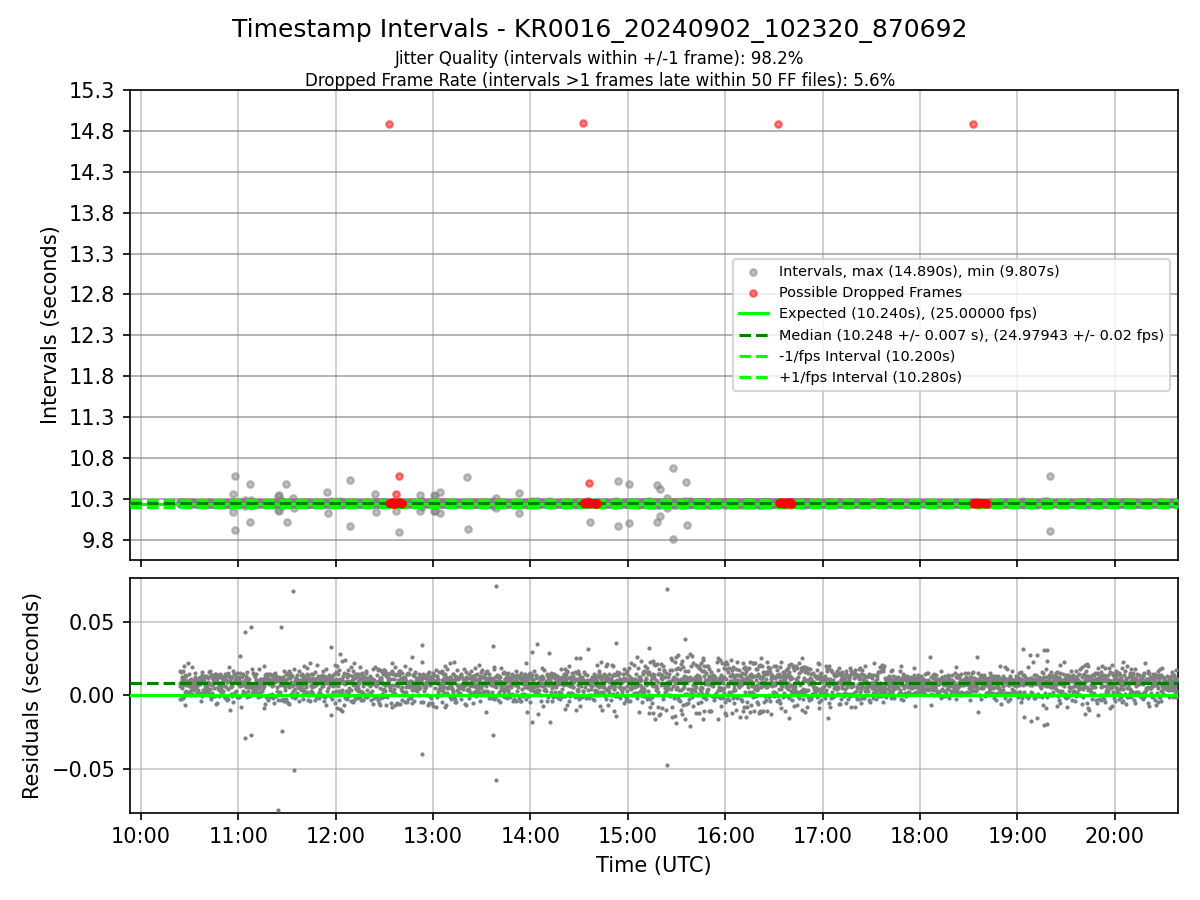
Task: Click the red dropped-frame marker near 16:30 at 14.9 s
Action: click(778, 124)
